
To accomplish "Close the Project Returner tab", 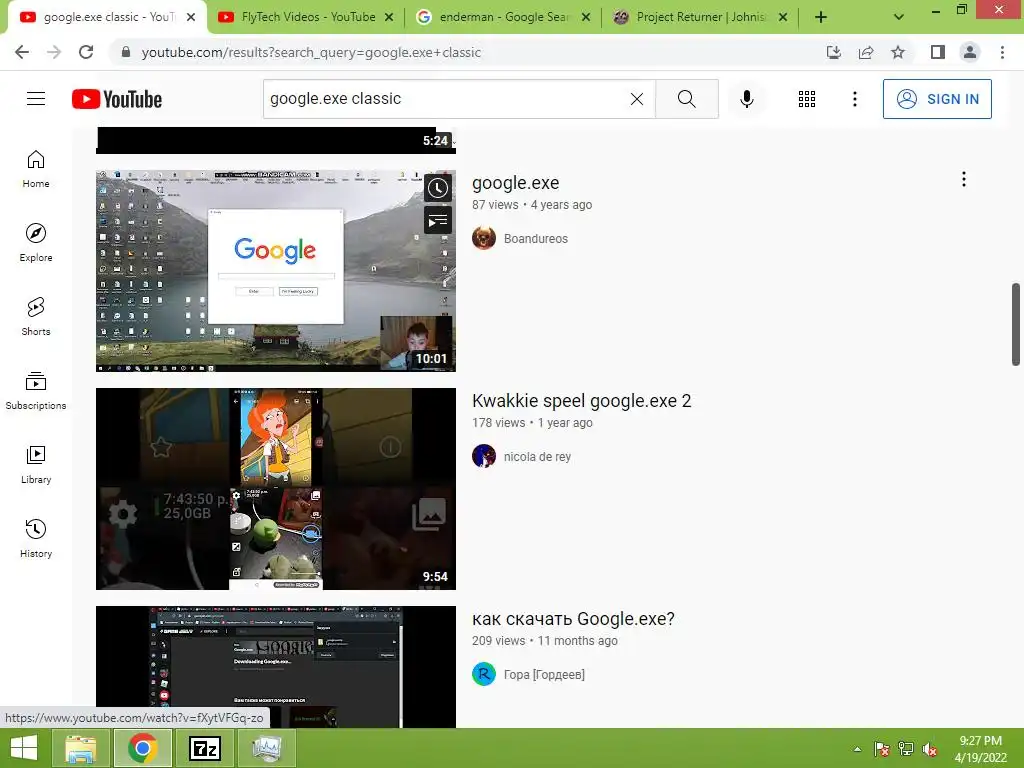I will click(783, 18).
